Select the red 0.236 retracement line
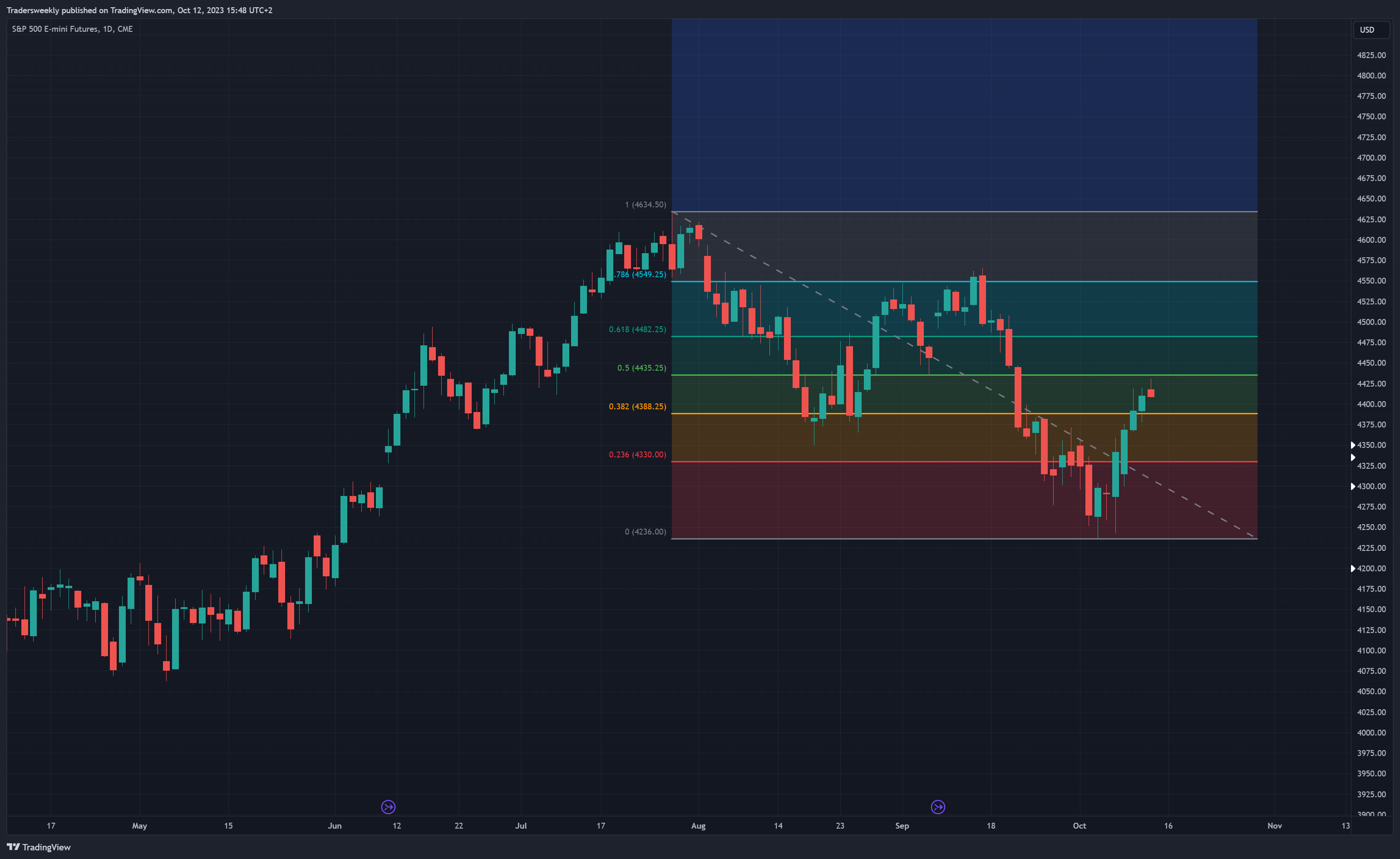This screenshot has height=859, width=1400. 964,462
